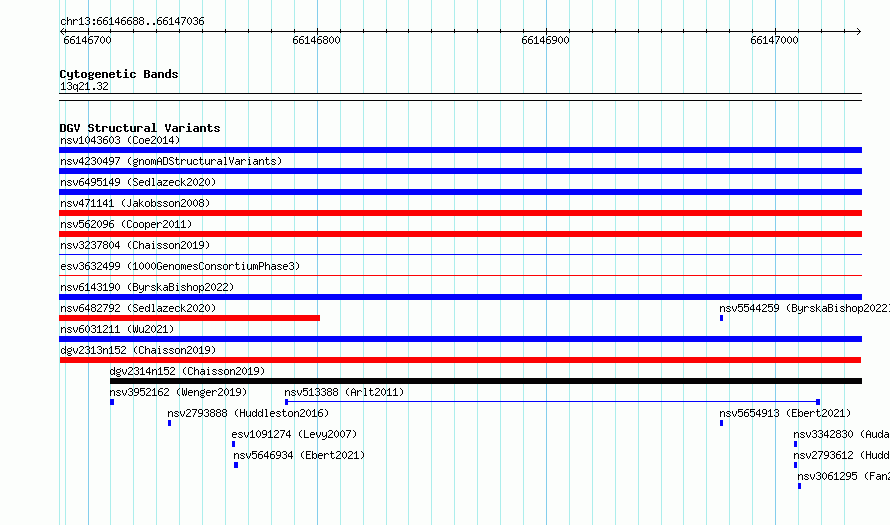890x525 pixels.
Task: Click ruler position 66146900
Action: click(545, 40)
